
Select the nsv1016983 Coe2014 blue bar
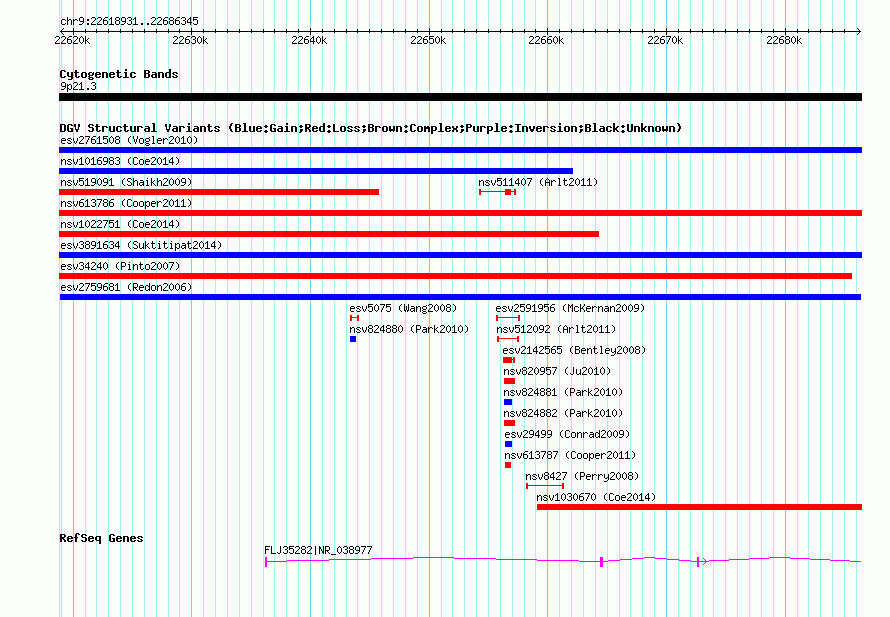click(316, 171)
